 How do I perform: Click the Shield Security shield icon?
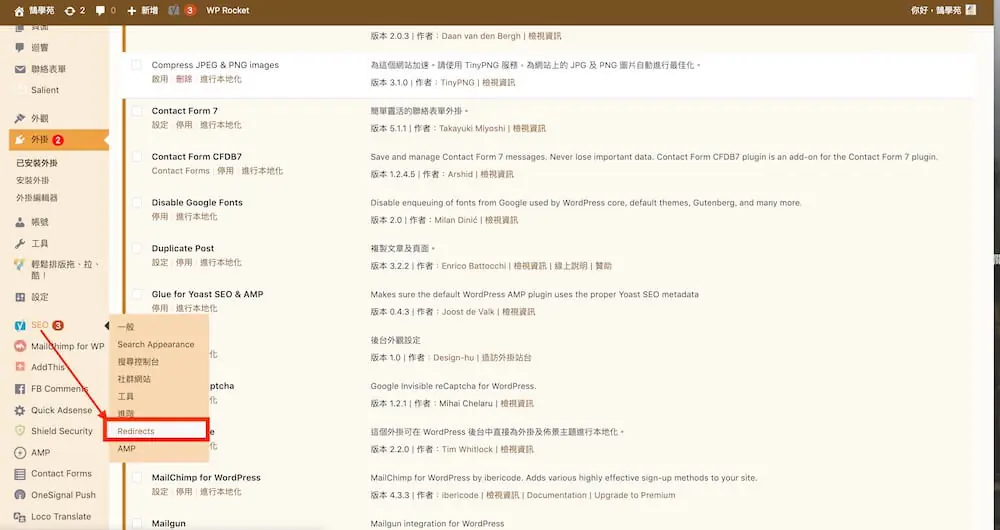(x=20, y=431)
